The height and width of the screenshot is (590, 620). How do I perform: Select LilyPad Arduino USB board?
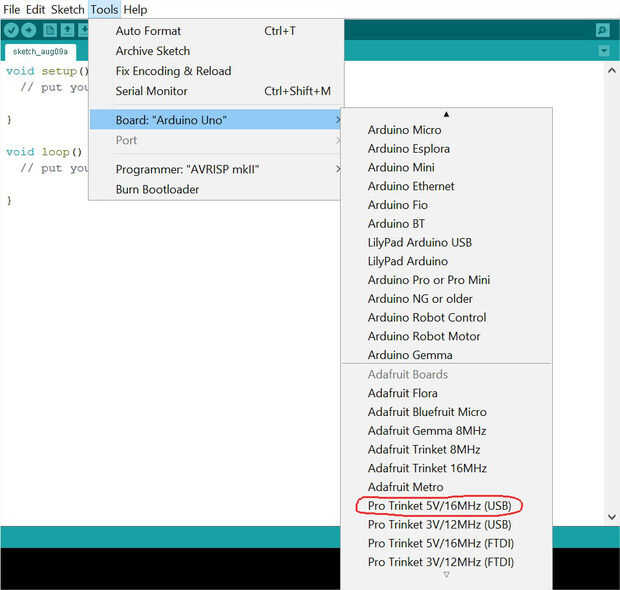(446, 242)
